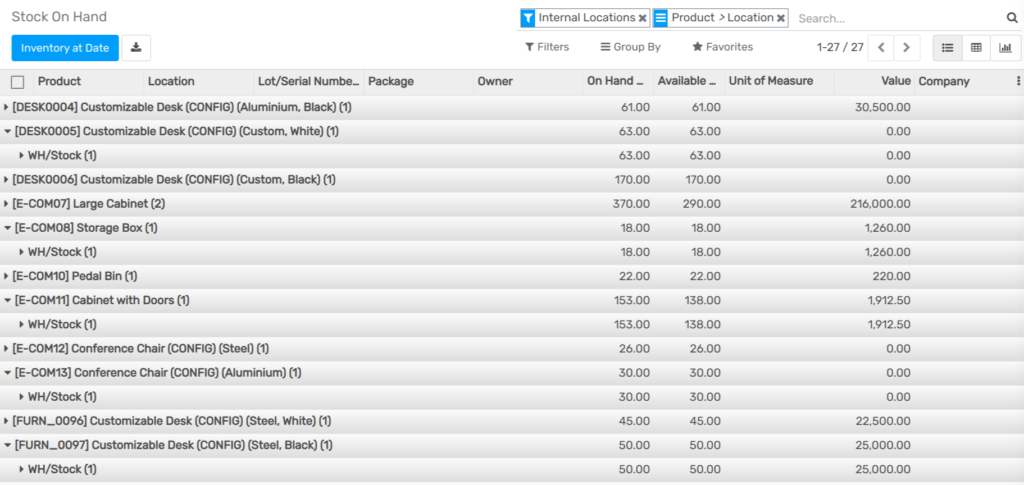Click the download export icon button
The height and width of the screenshot is (485, 1024).
(x=136, y=48)
